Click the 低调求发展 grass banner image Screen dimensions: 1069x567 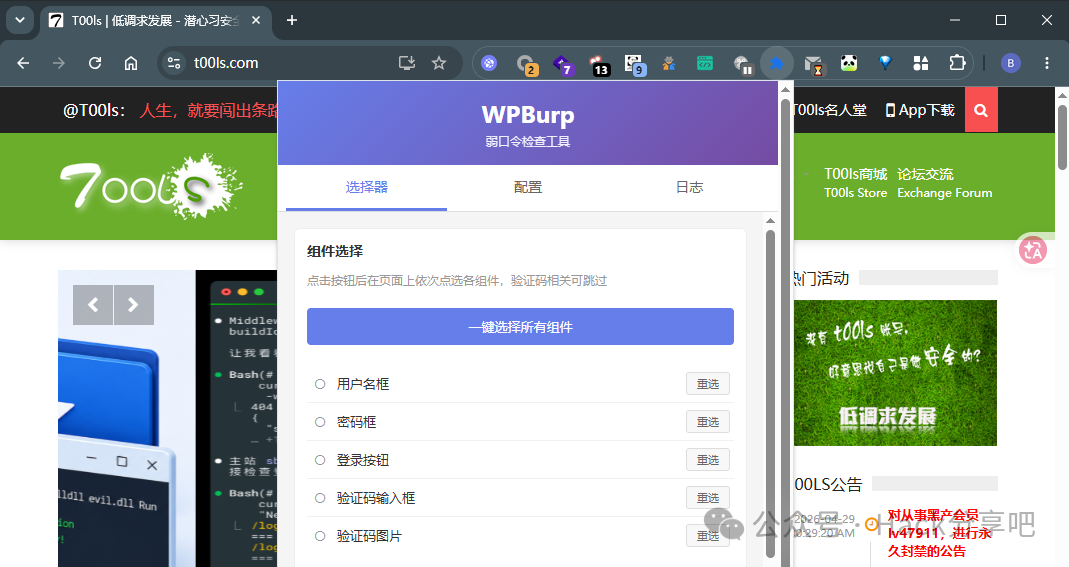point(895,373)
